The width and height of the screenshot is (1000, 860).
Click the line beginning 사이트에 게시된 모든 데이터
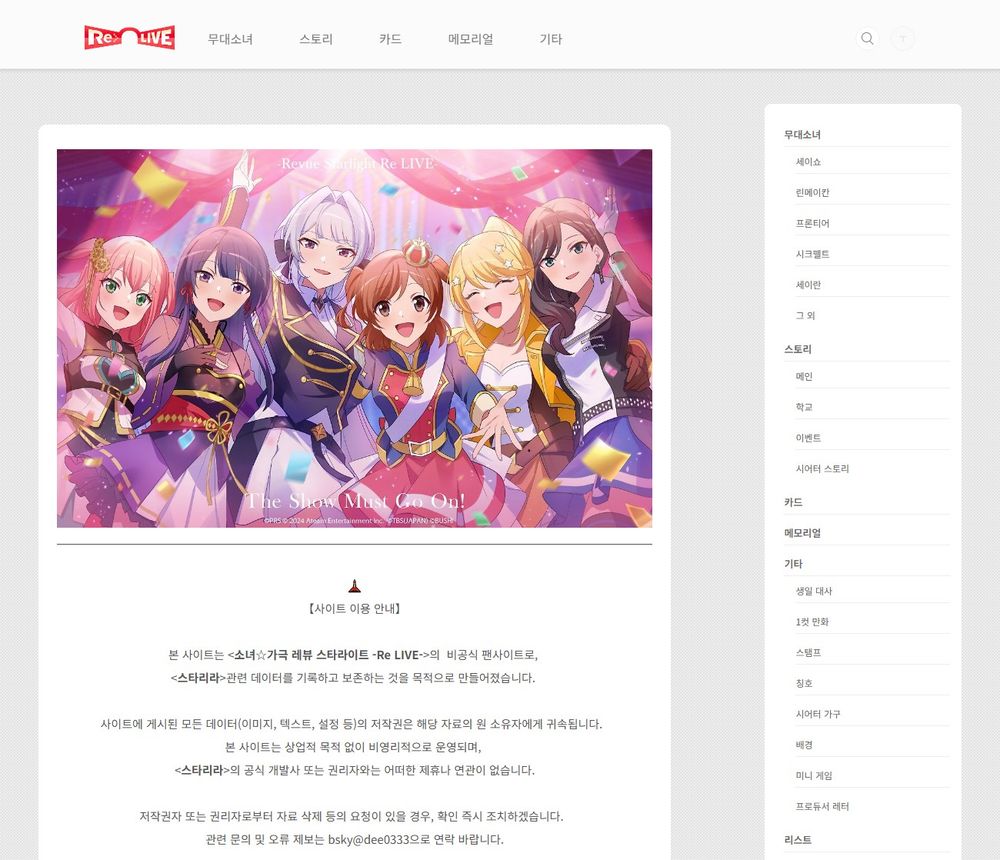pyautogui.click(x=351, y=723)
